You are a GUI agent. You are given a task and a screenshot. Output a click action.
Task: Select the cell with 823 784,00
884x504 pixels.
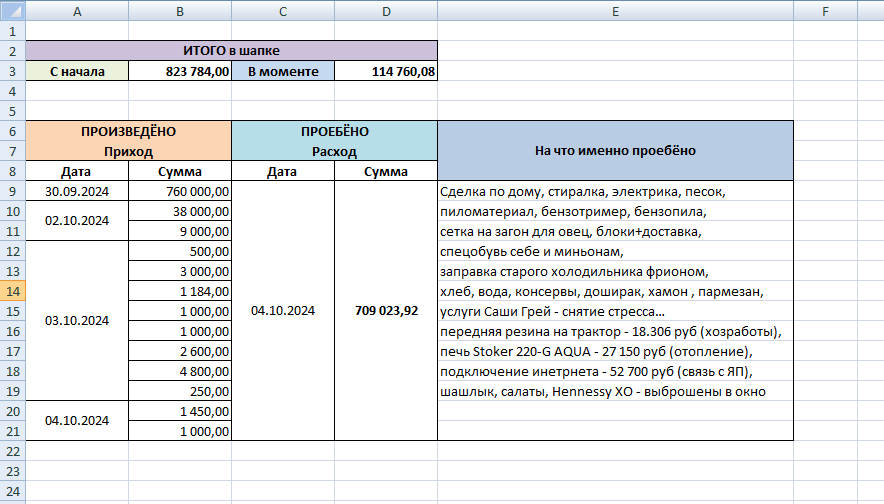pyautogui.click(x=180, y=71)
